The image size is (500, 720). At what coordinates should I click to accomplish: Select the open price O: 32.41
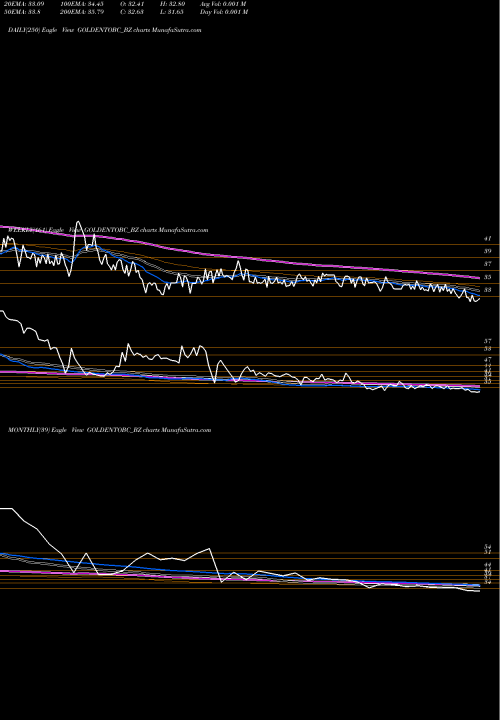tap(132, 4)
